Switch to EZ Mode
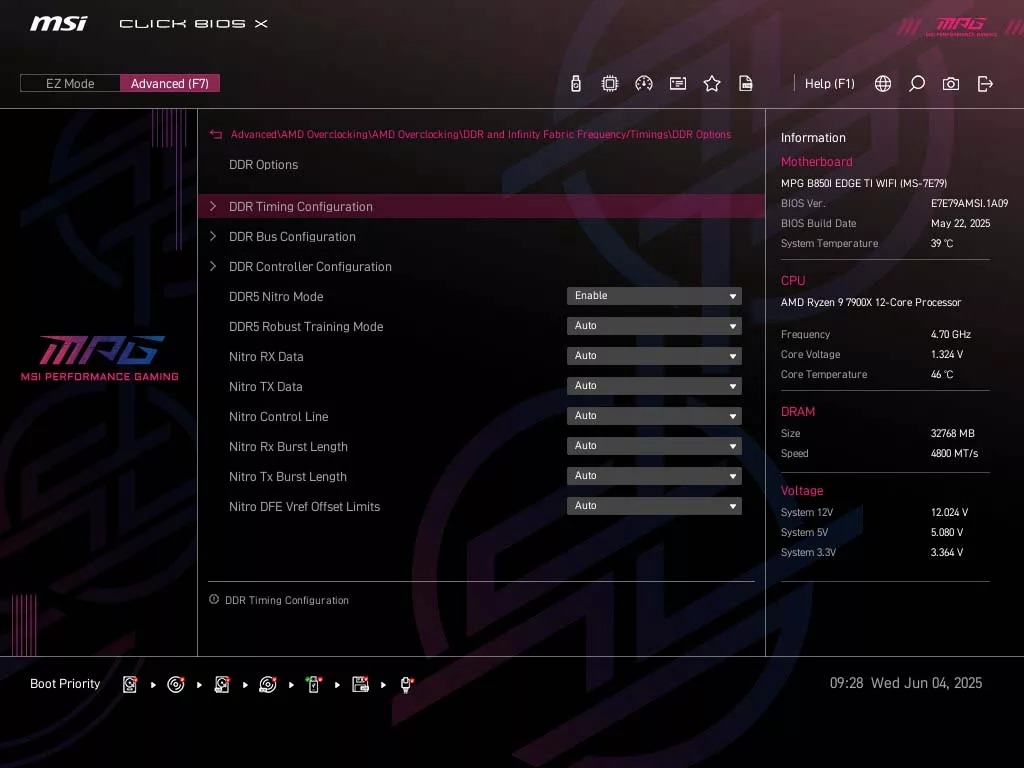The image size is (1024, 768). (x=70, y=84)
